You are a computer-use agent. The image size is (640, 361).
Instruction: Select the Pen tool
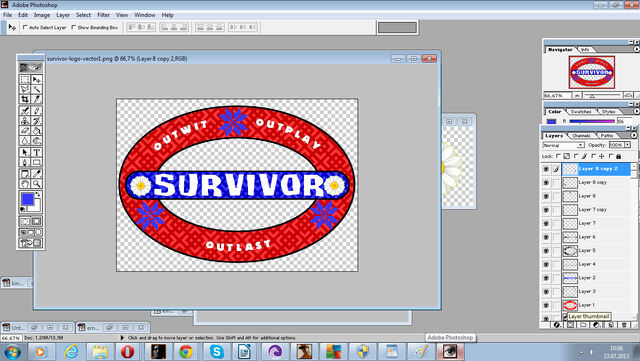pos(24,163)
